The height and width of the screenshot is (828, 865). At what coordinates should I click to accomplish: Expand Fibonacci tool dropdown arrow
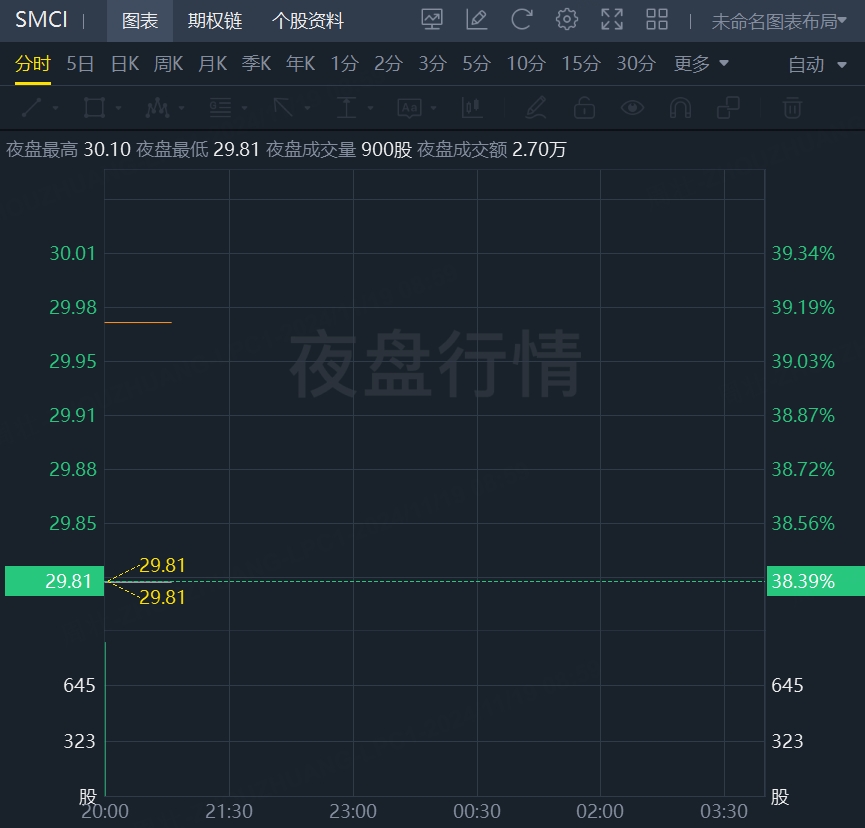[x=244, y=108]
